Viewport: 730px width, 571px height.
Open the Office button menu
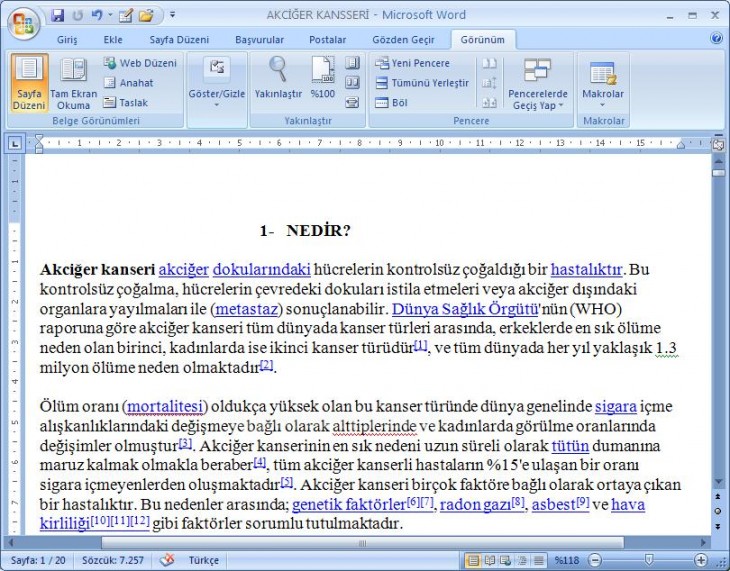[x=23, y=23]
